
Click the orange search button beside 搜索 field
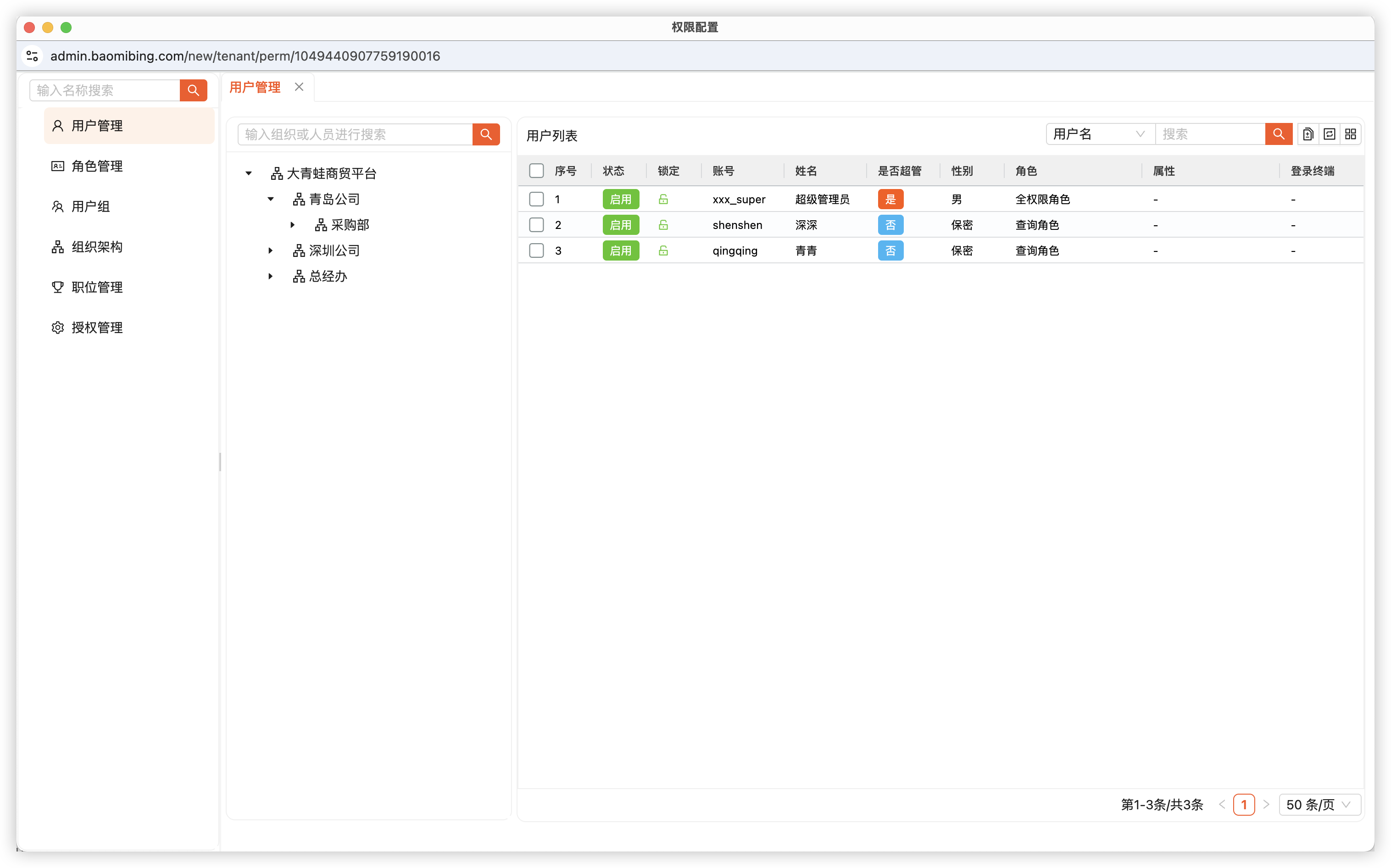point(1279,134)
